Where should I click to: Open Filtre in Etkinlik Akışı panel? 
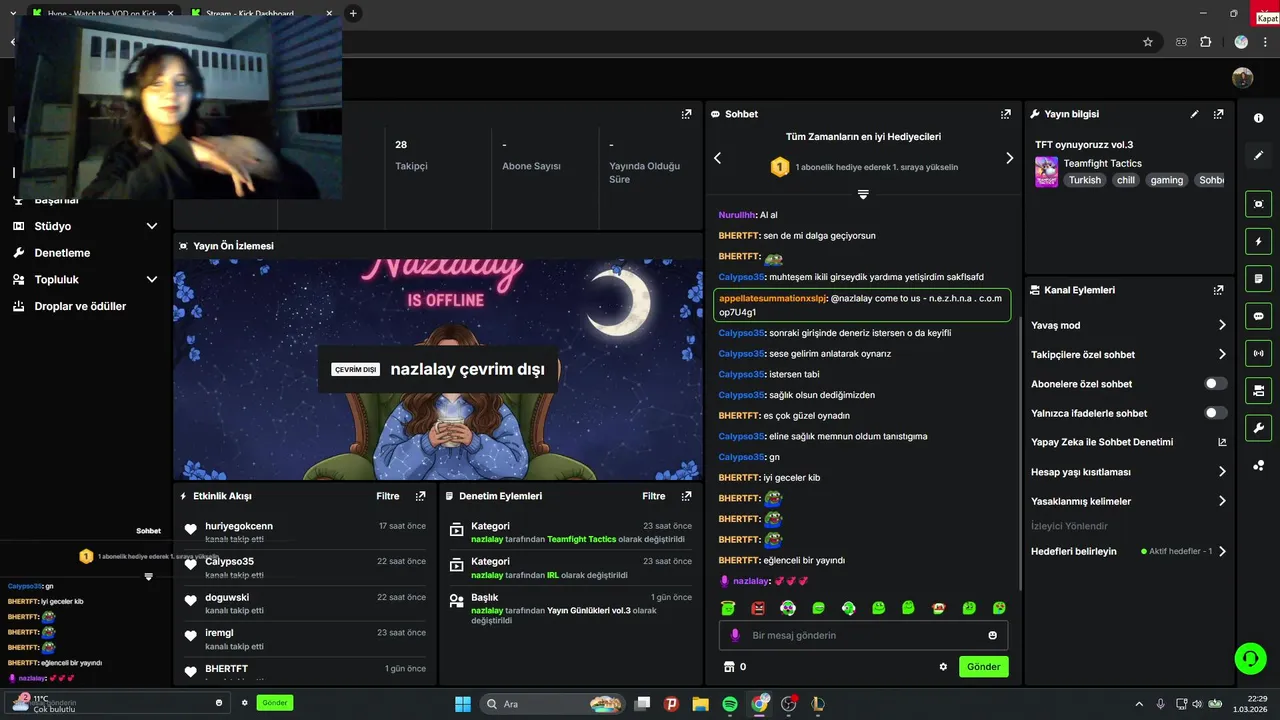[388, 496]
